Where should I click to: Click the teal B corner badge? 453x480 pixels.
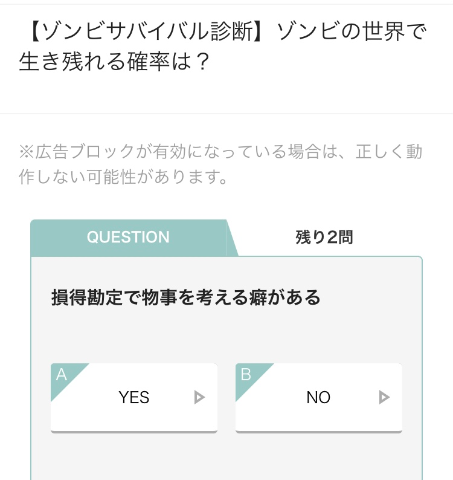[x=248, y=376]
